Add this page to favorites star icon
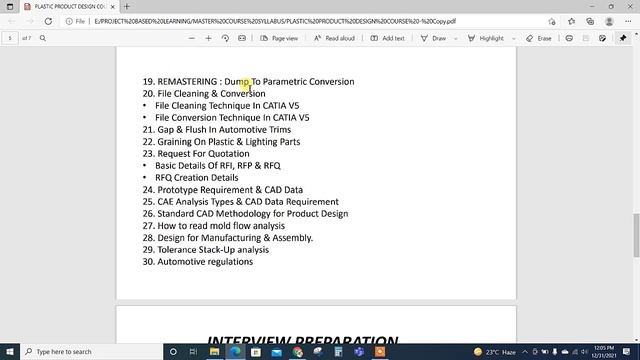Viewport: 640px width, 360px height. [x=552, y=21]
